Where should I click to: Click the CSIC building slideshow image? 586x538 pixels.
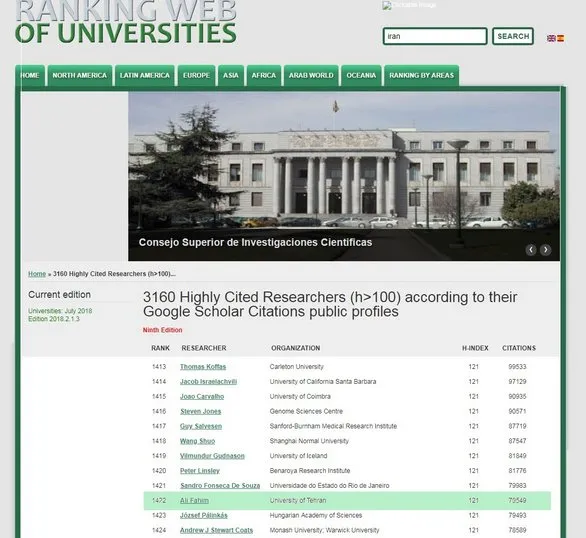click(x=344, y=176)
